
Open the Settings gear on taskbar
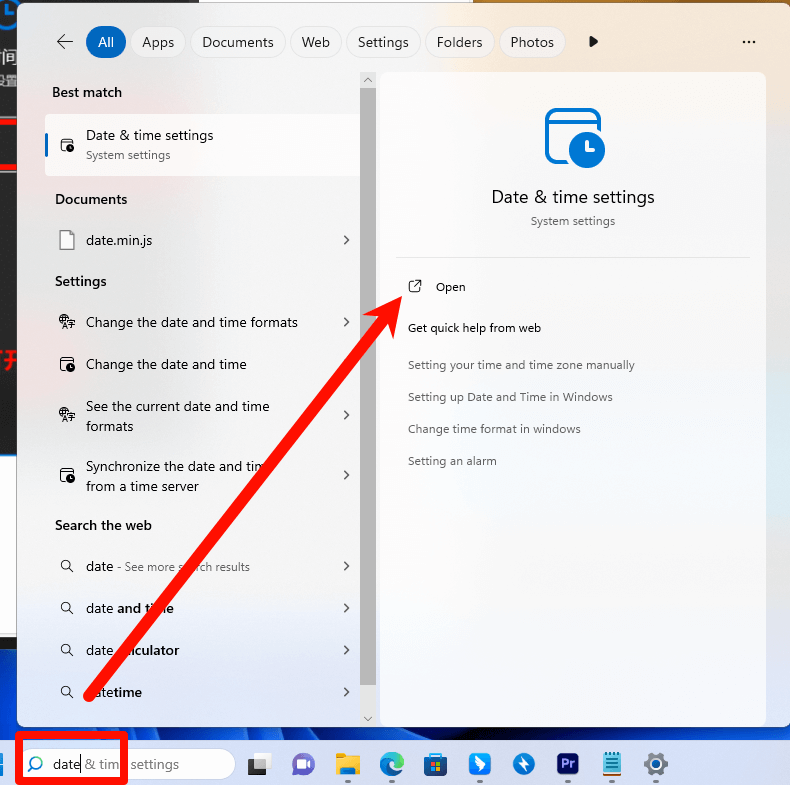[x=655, y=764]
